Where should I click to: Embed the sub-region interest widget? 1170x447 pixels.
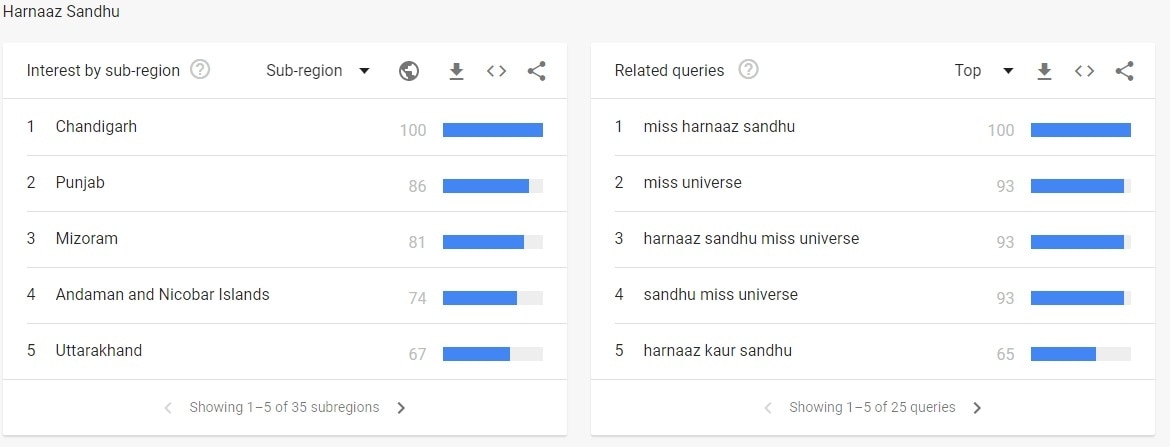tap(496, 71)
